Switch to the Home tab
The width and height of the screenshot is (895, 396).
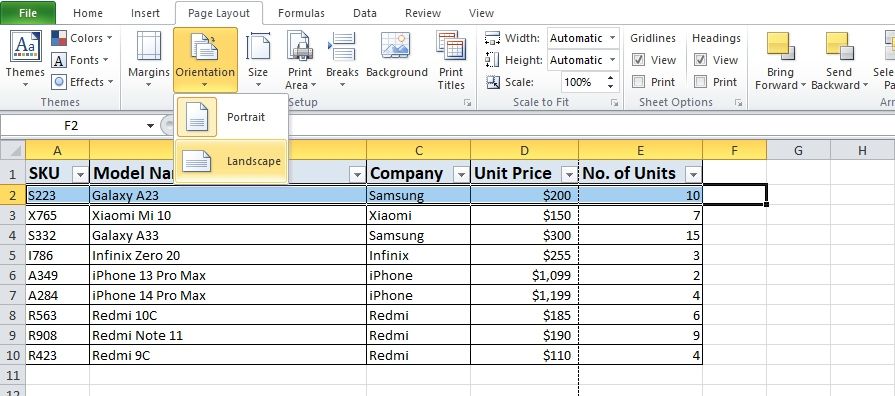pyautogui.click(x=88, y=13)
